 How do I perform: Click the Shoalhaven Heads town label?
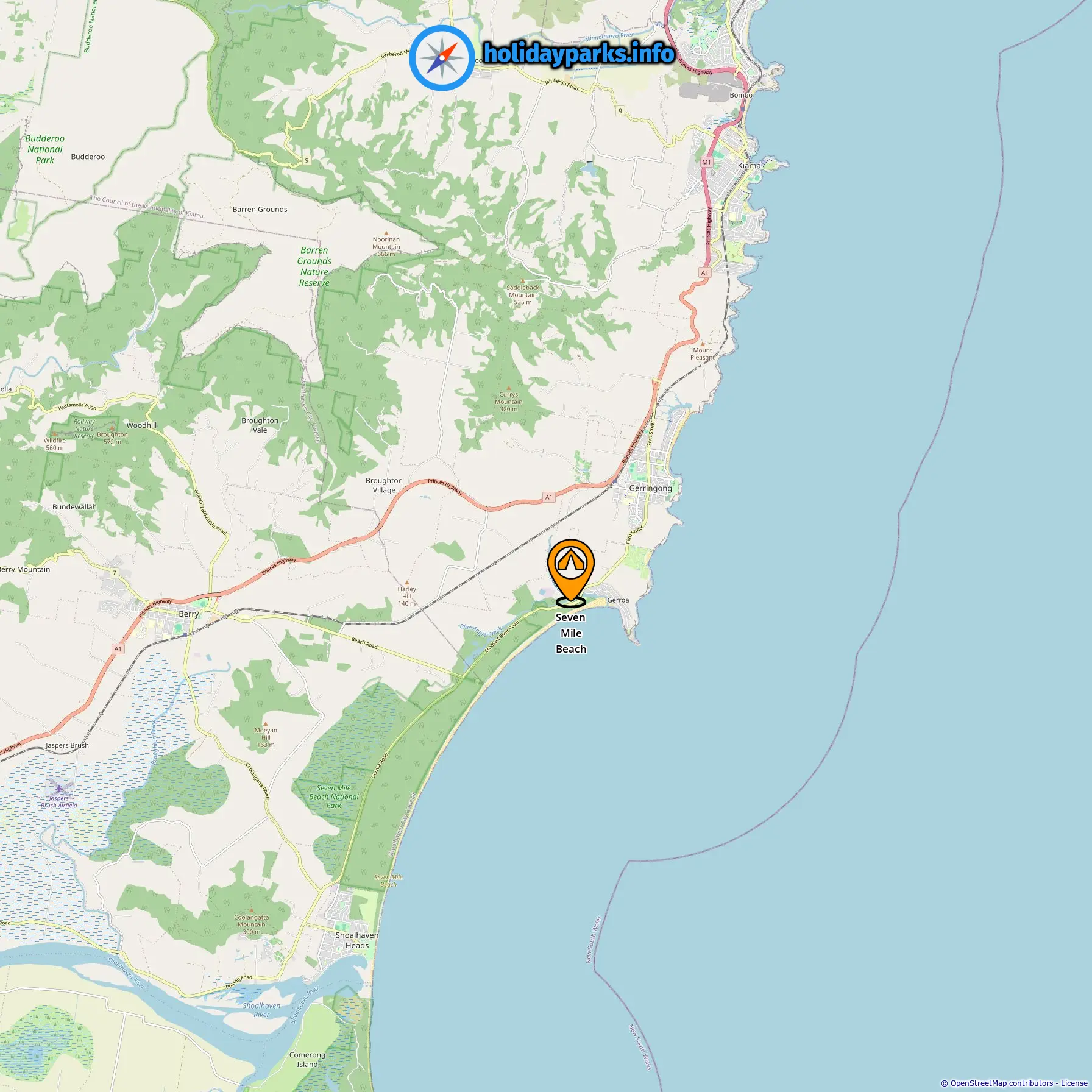point(357,940)
